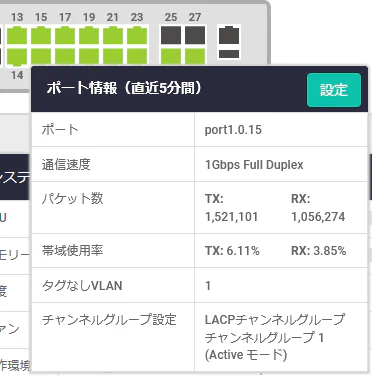Screen dimensions: 372x376
Task: Select green port 17 icon
Action: pos(65,36)
